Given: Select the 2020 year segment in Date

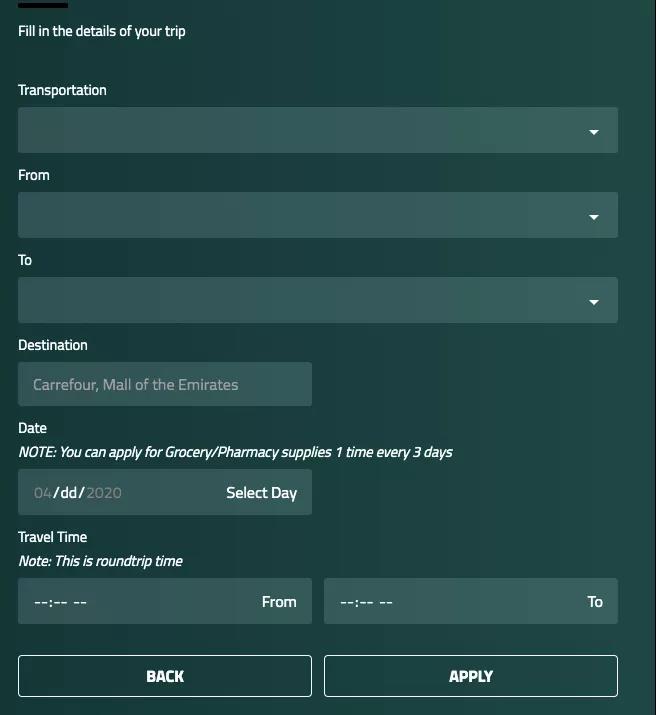Looking at the screenshot, I should (x=104, y=493).
